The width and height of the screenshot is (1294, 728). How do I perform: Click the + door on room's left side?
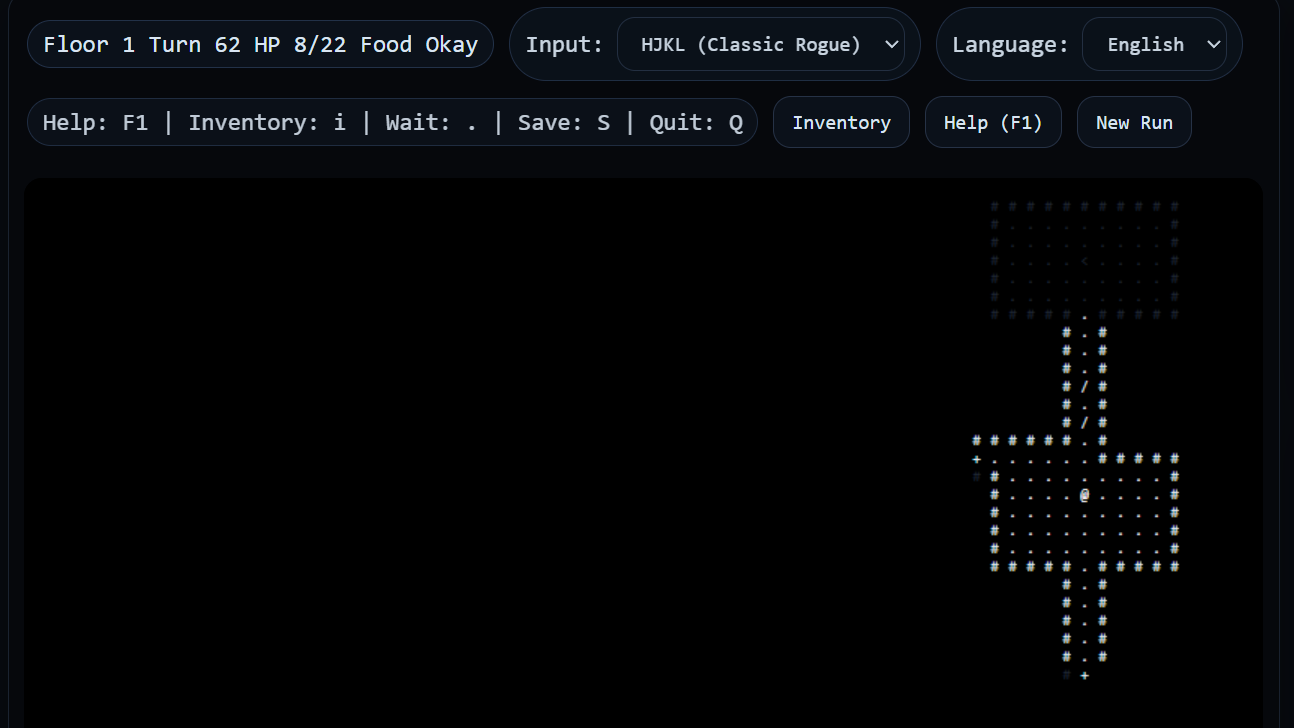point(976,459)
